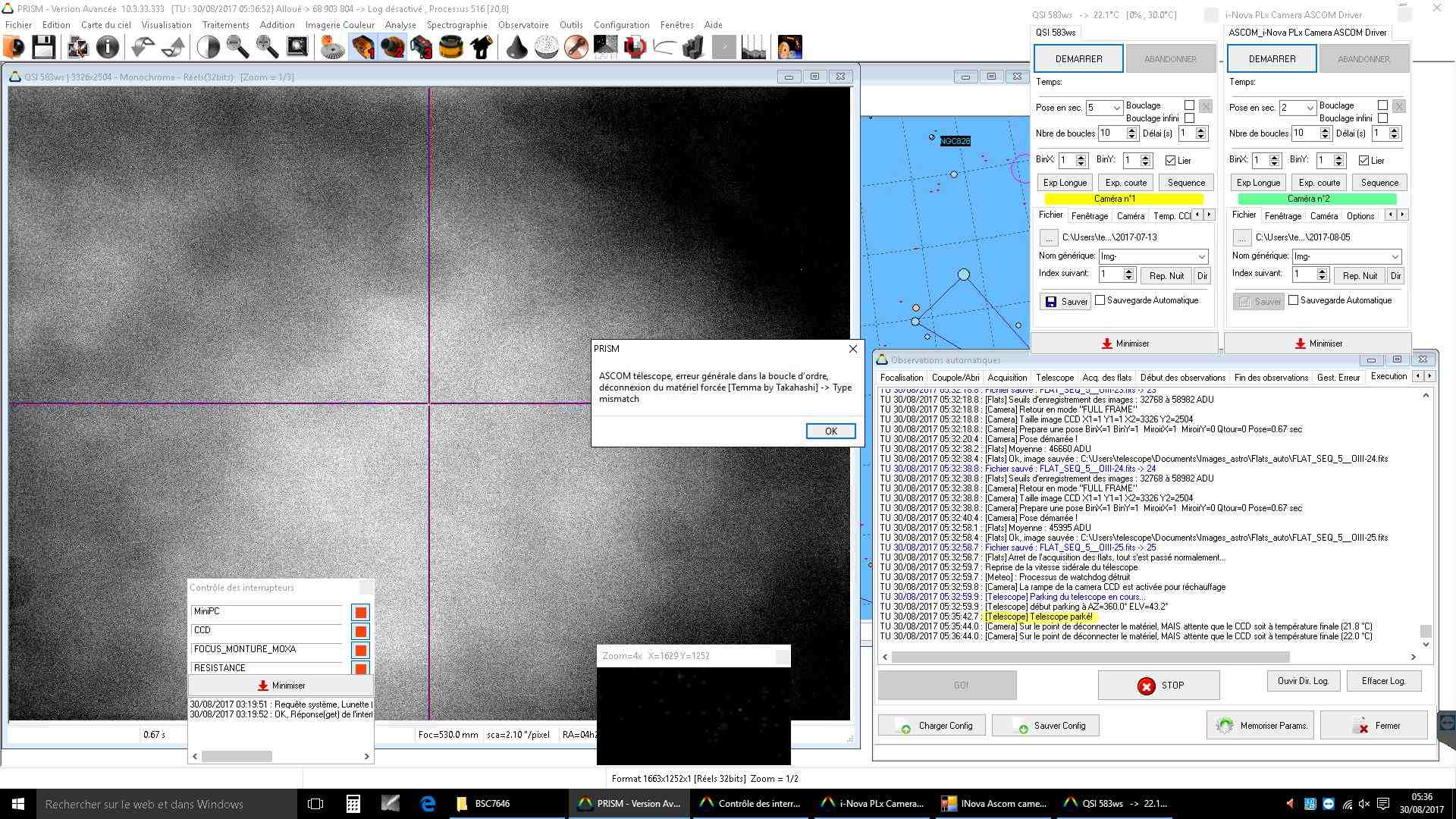1456x819 pixels.
Task: Enable Sauvegarde Automatique for QSI camera
Action: tap(1100, 300)
